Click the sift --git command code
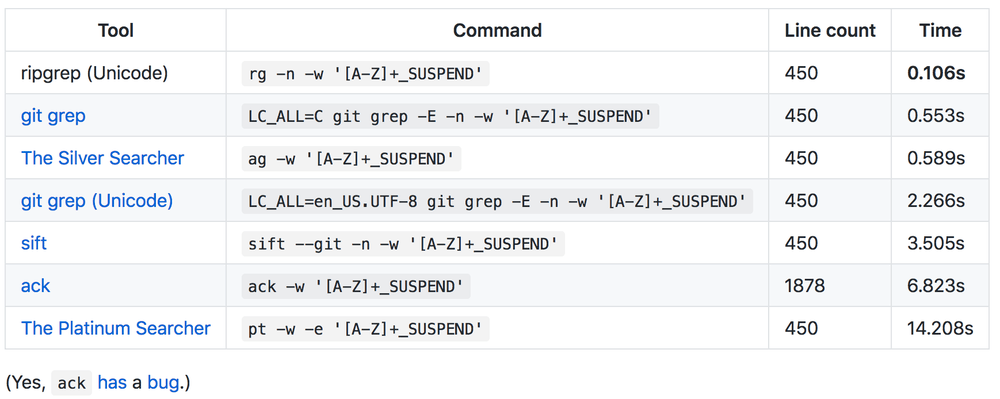The image size is (1000, 399). point(403,243)
